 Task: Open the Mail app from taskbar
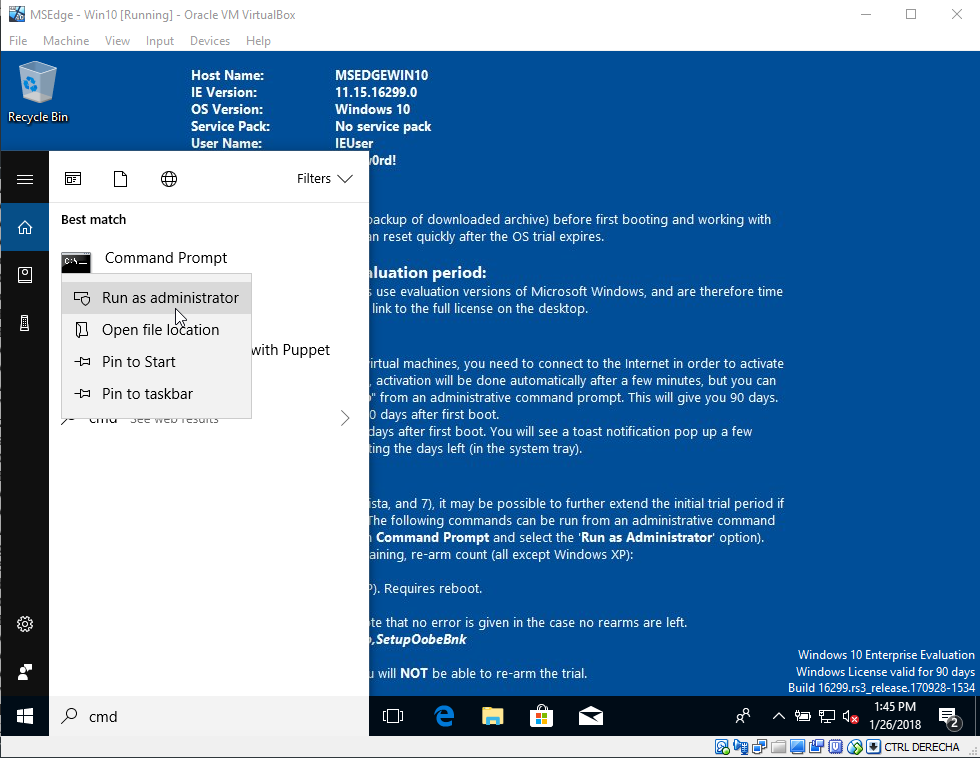(x=591, y=716)
